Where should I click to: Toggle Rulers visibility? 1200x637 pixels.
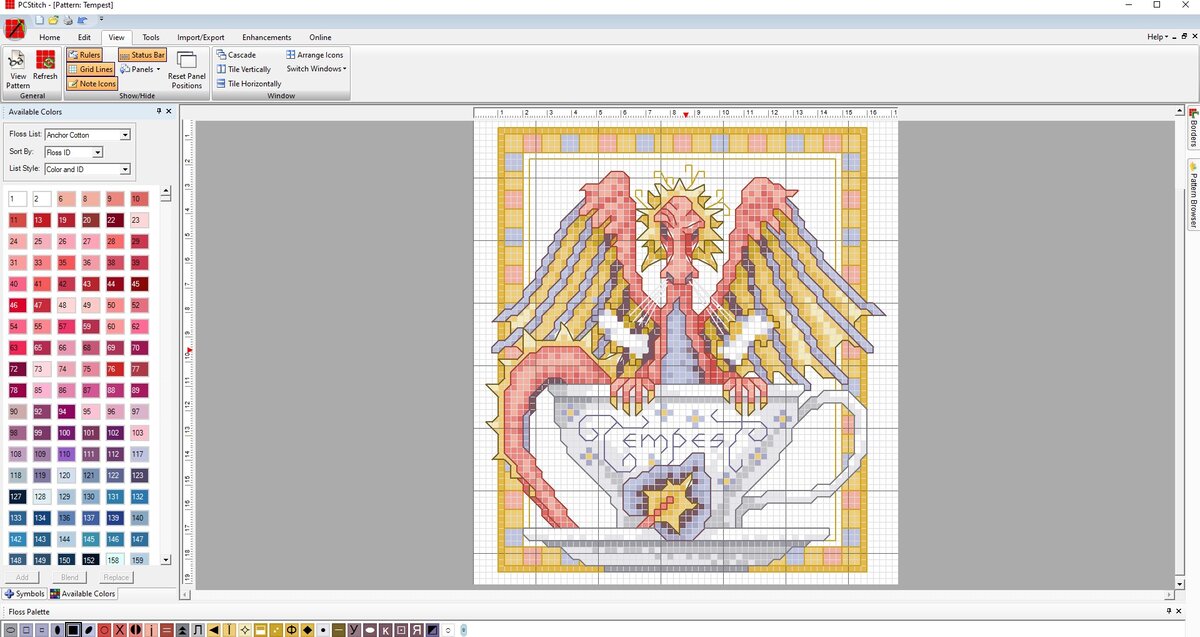pos(85,55)
